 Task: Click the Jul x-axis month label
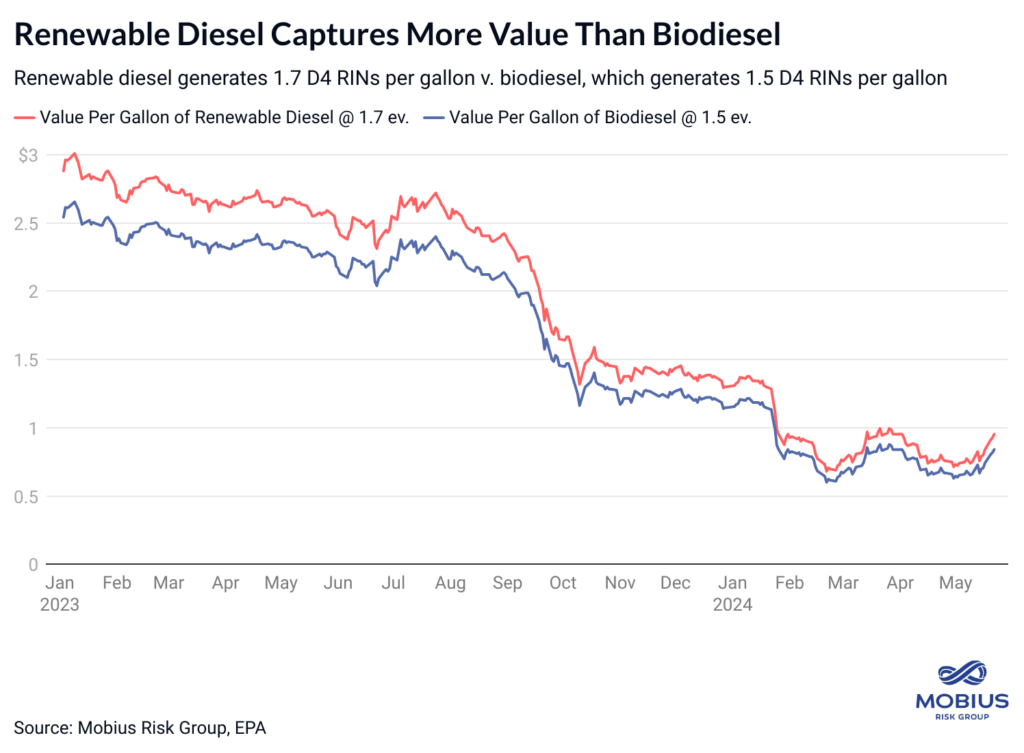pyautogui.click(x=394, y=583)
